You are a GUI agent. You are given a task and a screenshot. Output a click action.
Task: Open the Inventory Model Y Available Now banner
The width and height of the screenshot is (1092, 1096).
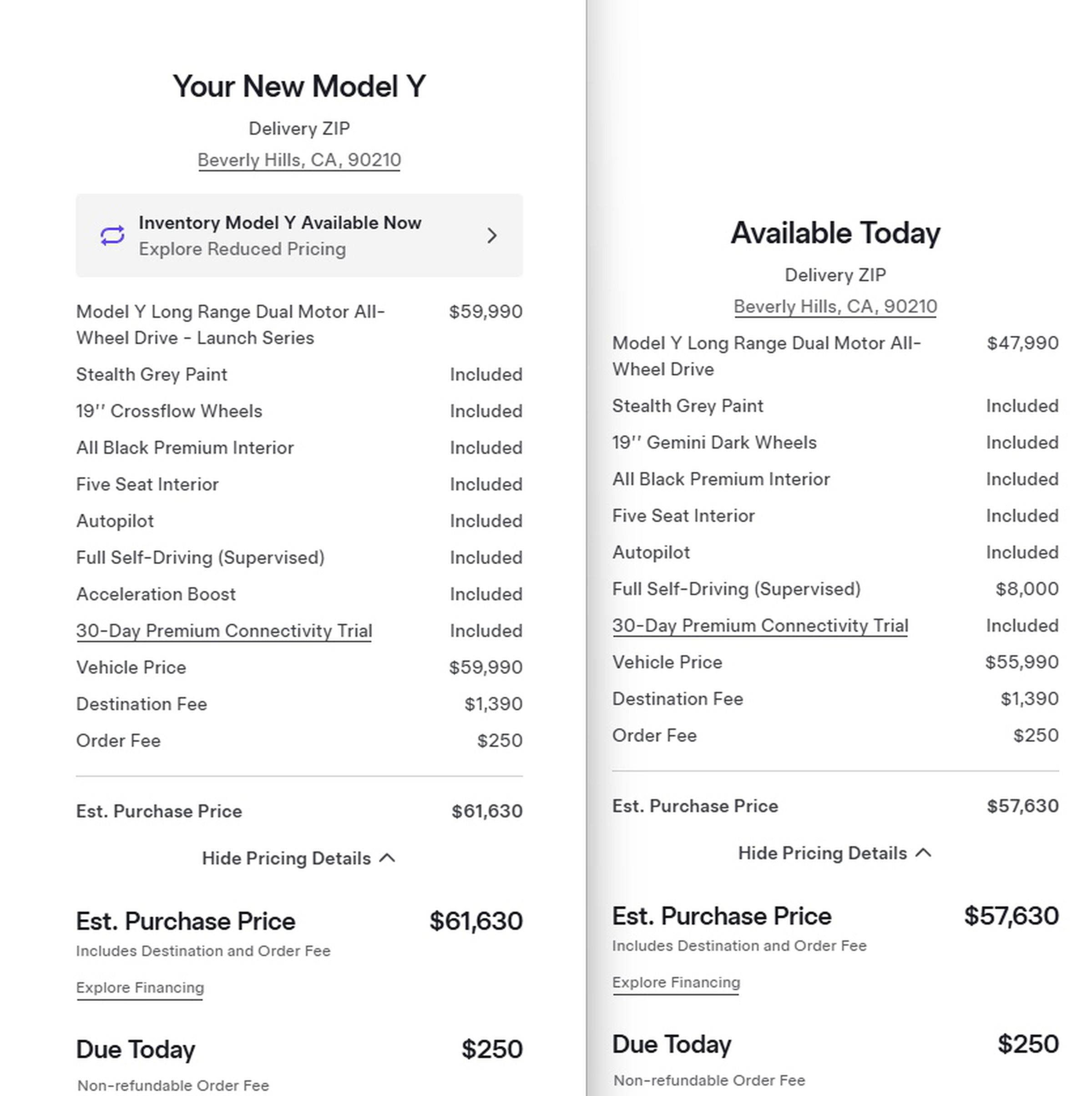point(299,235)
